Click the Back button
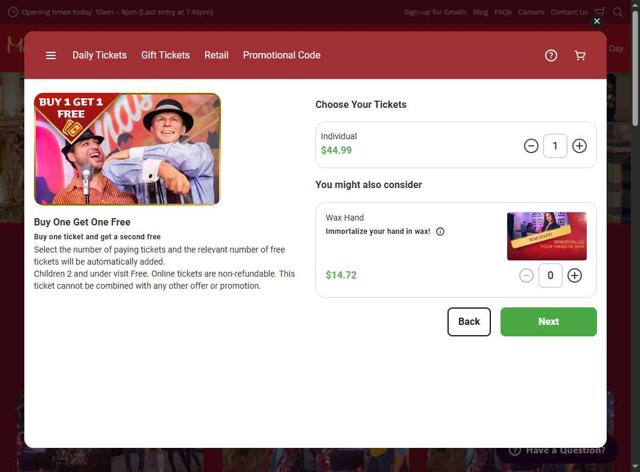The image size is (640, 472). 469,322
